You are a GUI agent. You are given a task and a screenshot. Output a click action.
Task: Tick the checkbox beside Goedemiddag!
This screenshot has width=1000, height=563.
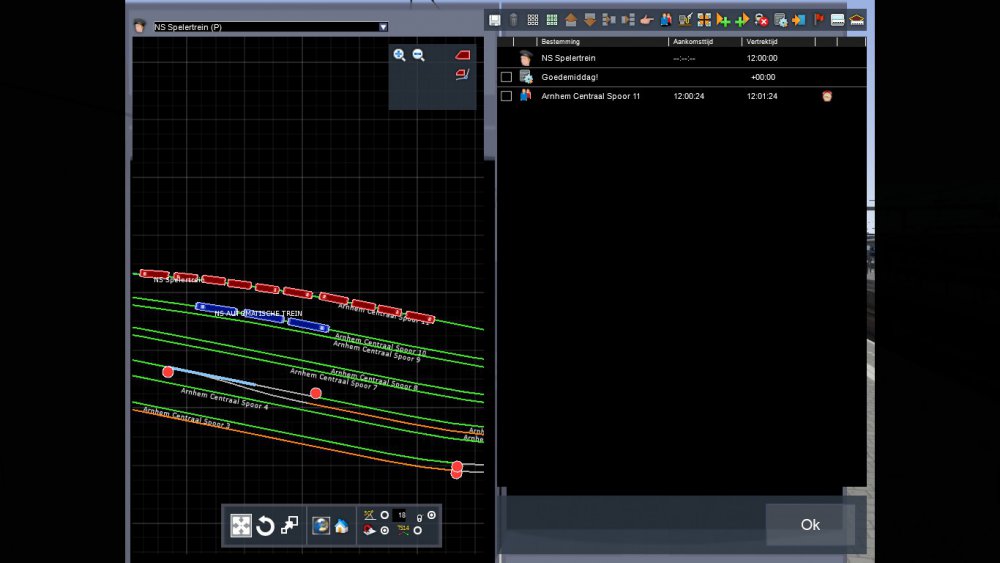coord(506,77)
